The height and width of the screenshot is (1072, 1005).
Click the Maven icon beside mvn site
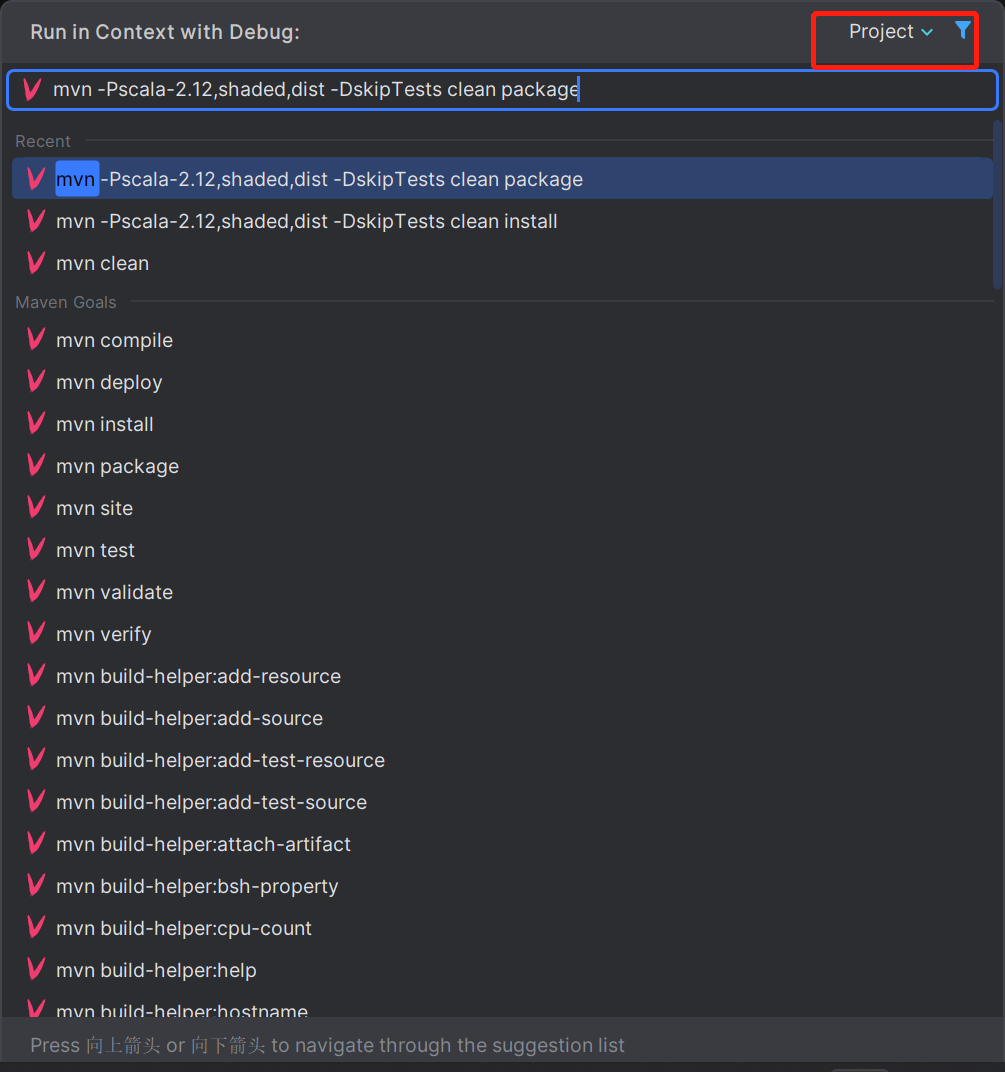tap(36, 508)
